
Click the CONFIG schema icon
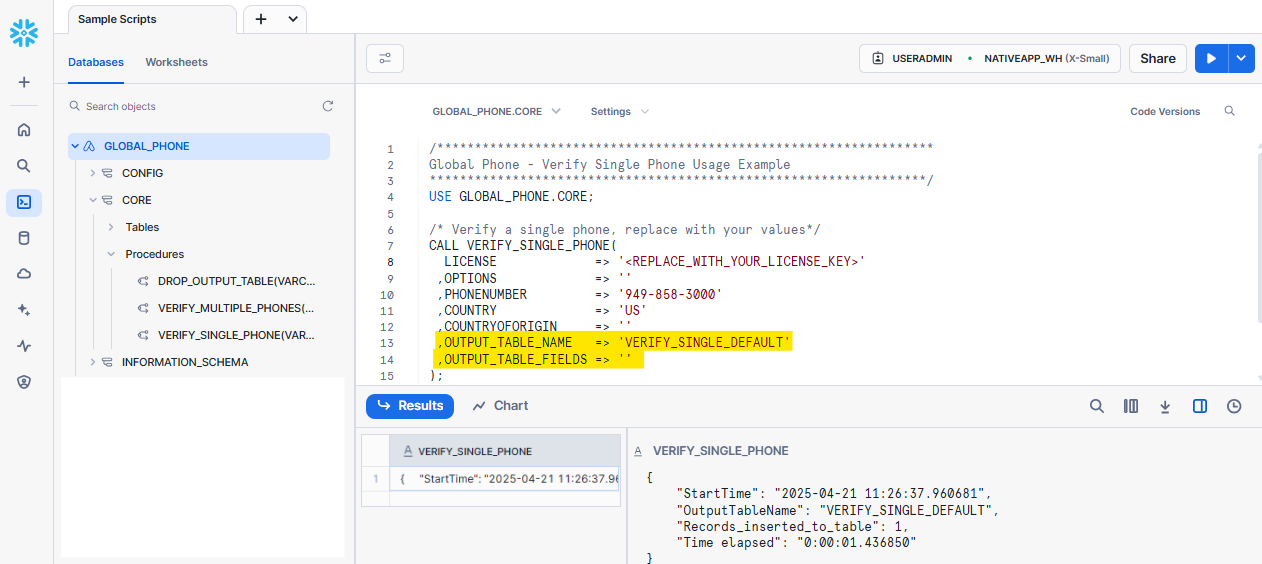tap(107, 173)
